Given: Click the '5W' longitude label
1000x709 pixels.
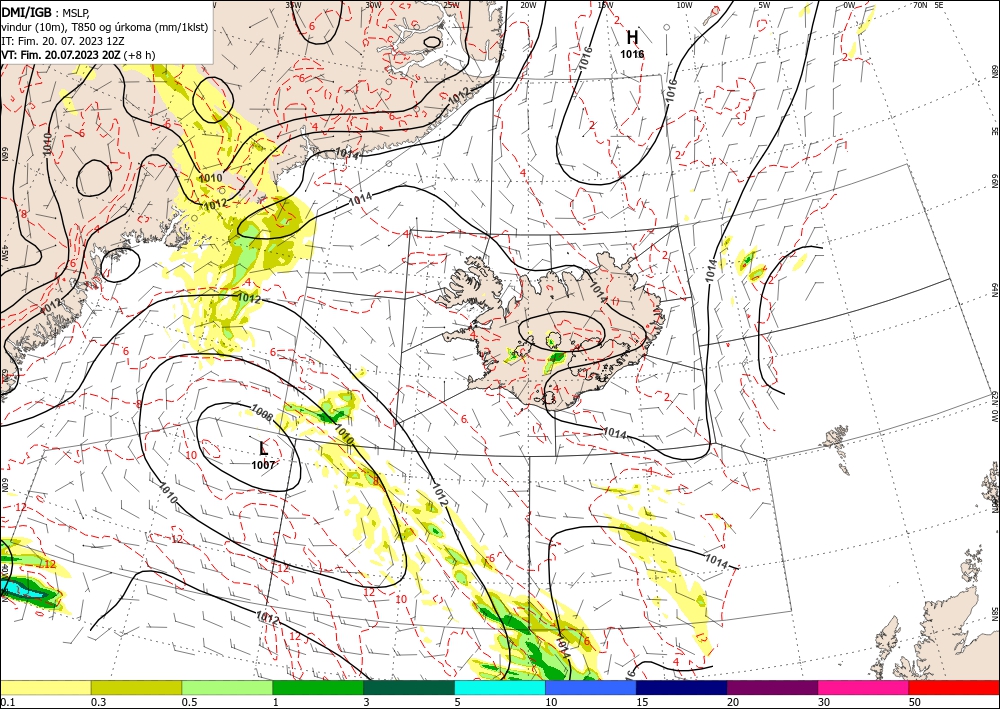Looking at the screenshot, I should 765,5.
